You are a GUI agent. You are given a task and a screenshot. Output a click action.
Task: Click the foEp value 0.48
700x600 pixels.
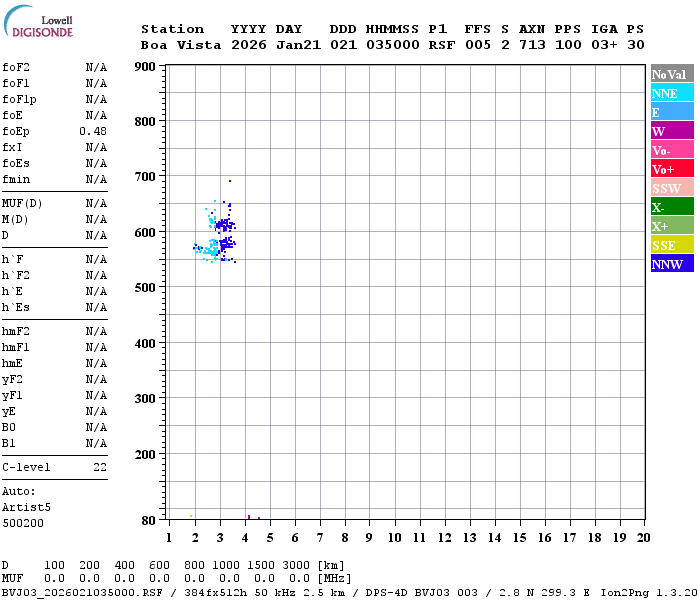pyautogui.click(x=93, y=131)
